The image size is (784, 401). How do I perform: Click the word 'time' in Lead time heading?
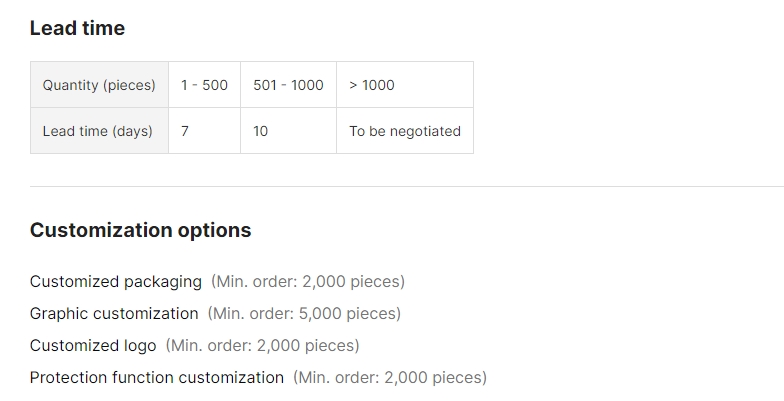point(104,28)
